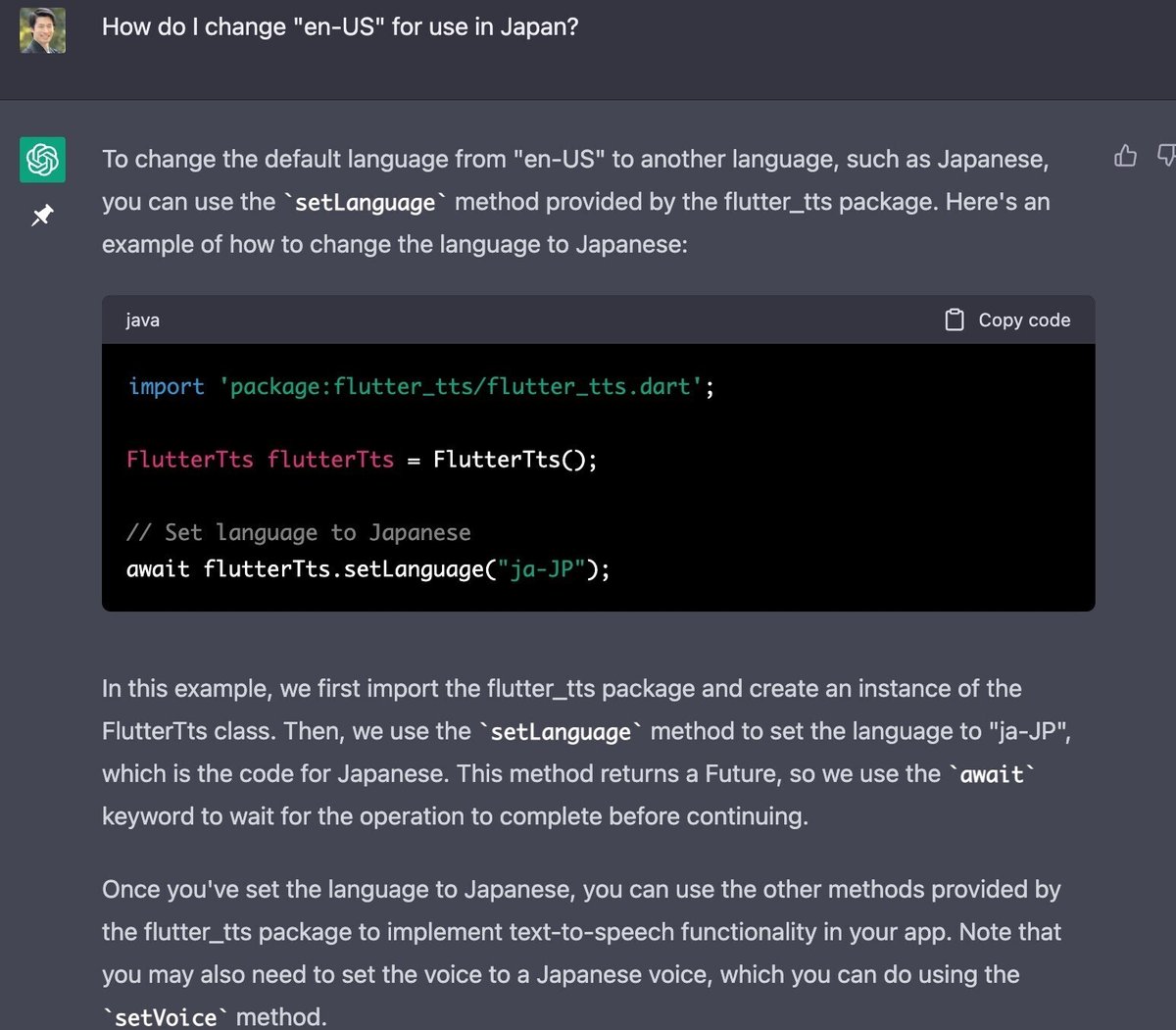This screenshot has width=1176, height=1030.
Task: Click the await keyword starting the last code line
Action: pos(158,568)
